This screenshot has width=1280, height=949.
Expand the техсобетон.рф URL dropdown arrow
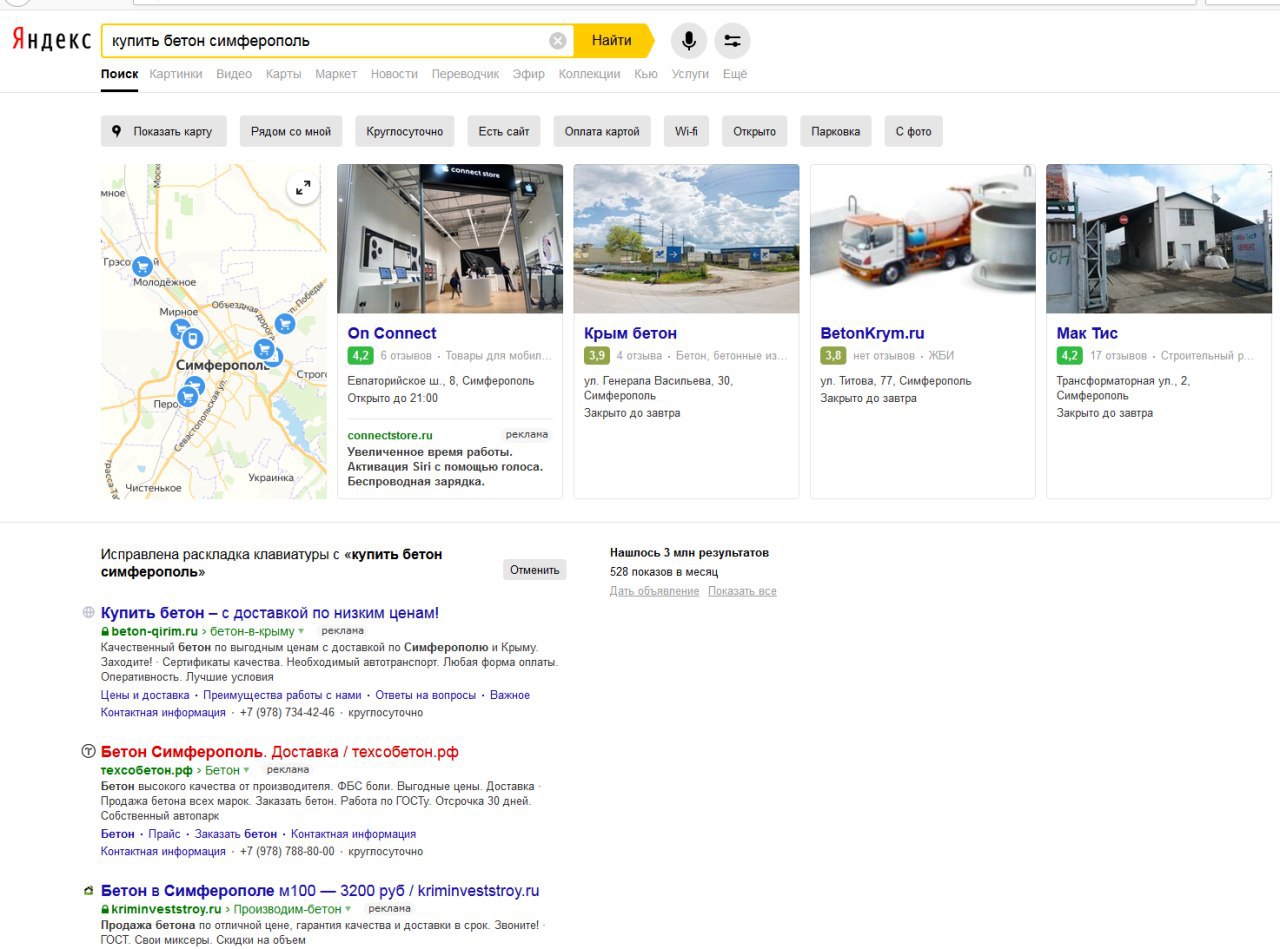[246, 771]
